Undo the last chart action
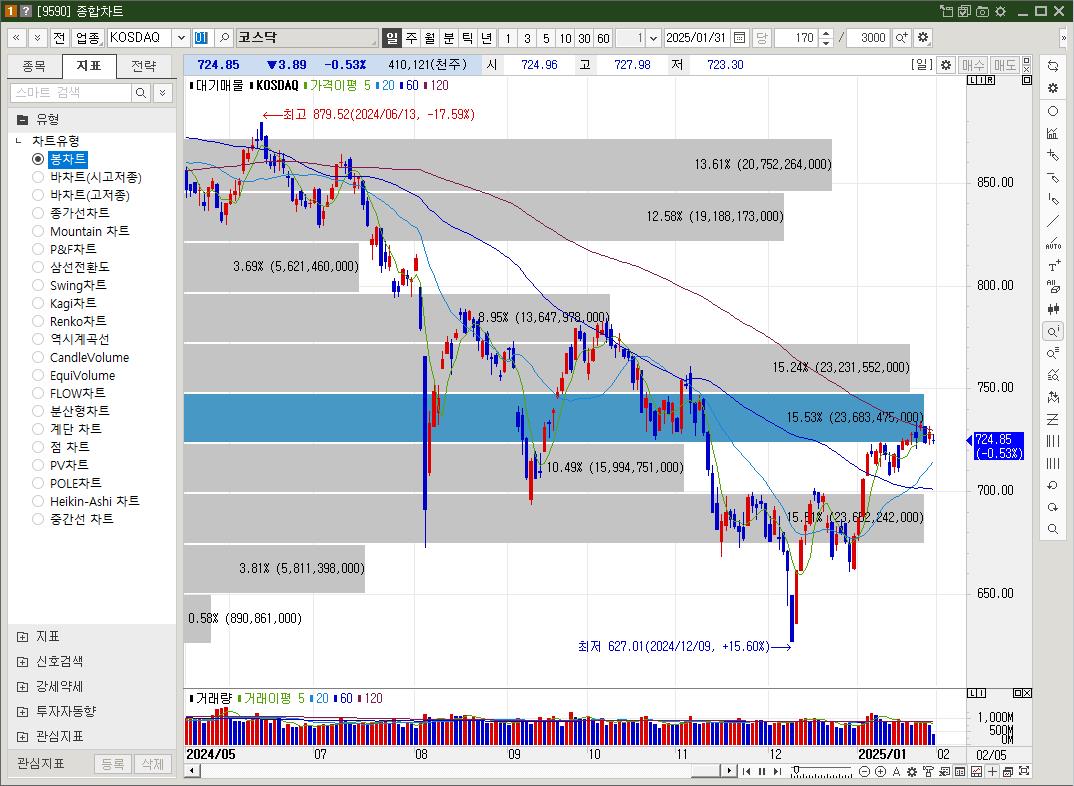The height and width of the screenshot is (786, 1074). pyautogui.click(x=1053, y=485)
